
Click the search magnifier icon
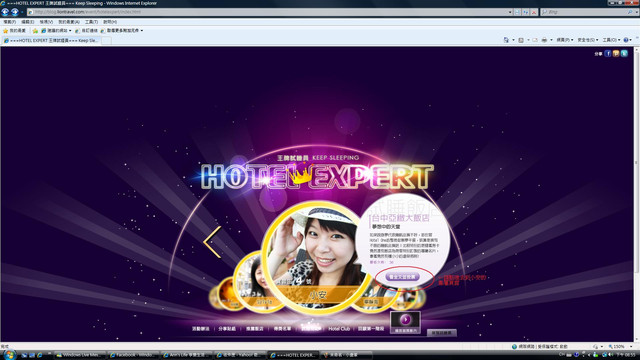tap(630, 12)
